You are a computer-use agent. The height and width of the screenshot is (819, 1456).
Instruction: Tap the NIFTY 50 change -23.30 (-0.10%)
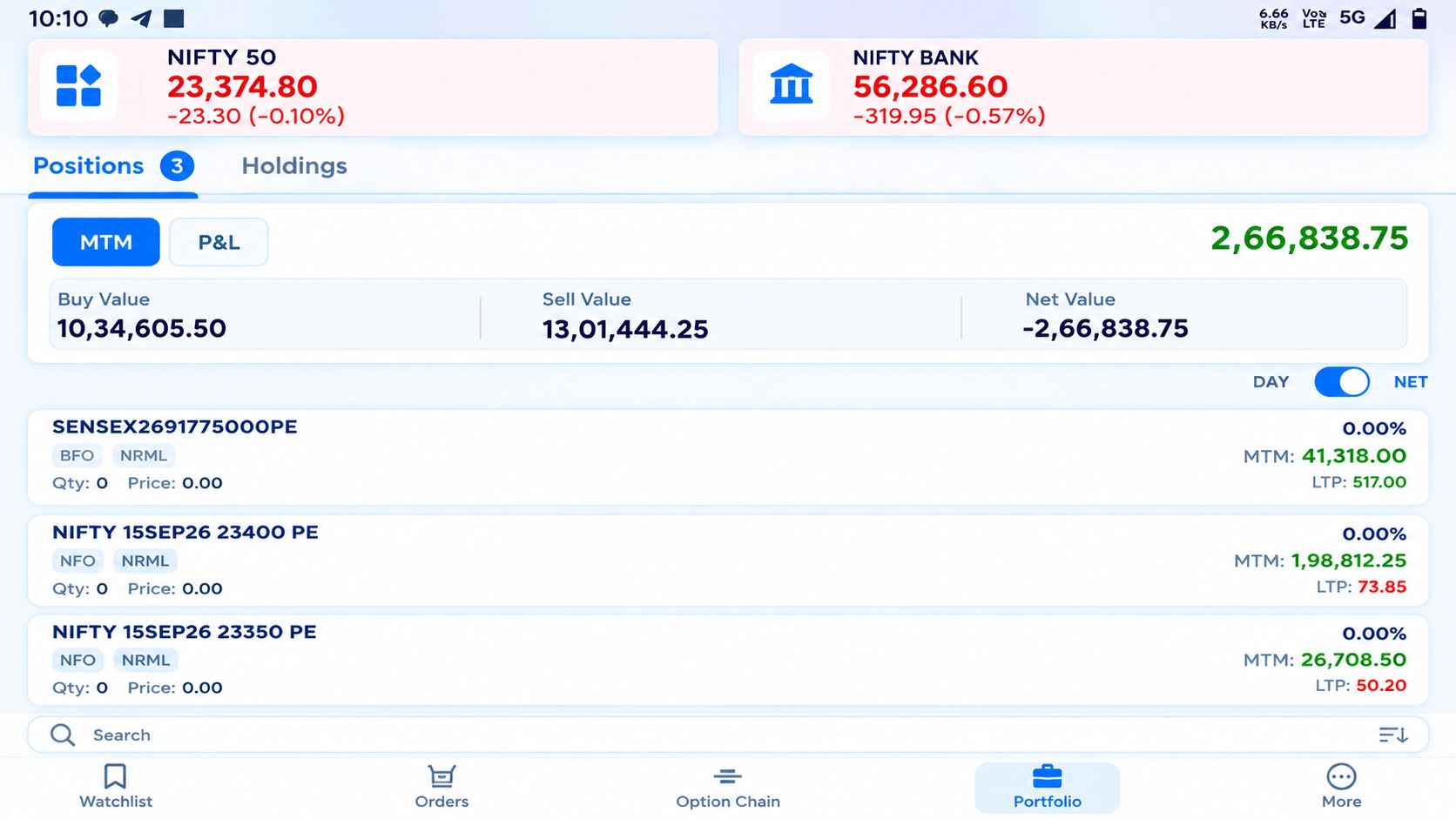[256, 116]
